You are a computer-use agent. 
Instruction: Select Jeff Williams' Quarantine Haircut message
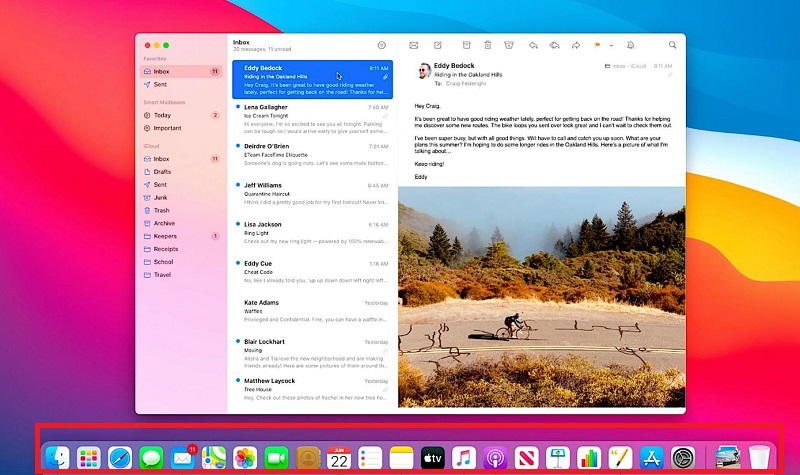click(312, 193)
